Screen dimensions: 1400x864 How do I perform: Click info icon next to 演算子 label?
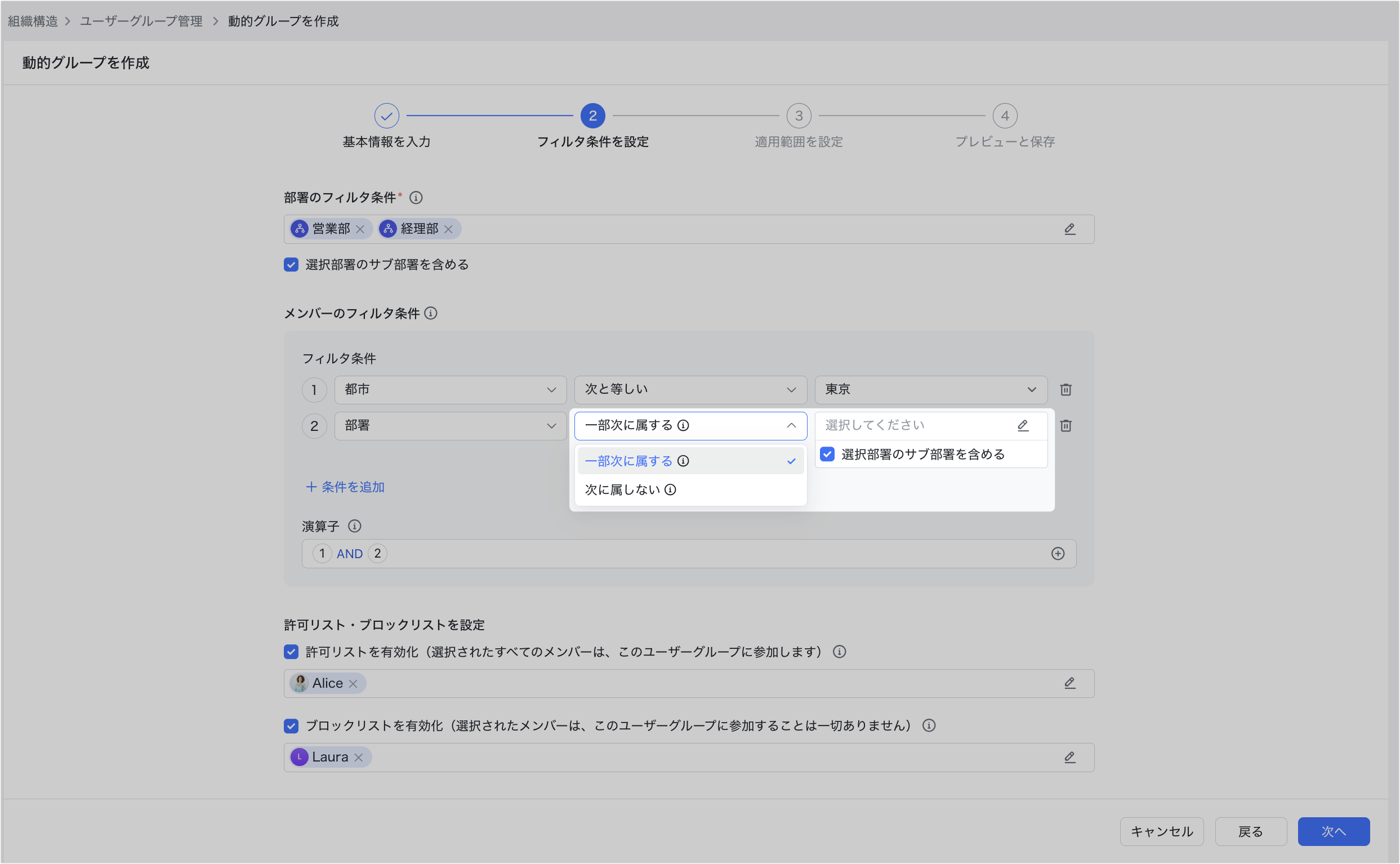(x=354, y=526)
